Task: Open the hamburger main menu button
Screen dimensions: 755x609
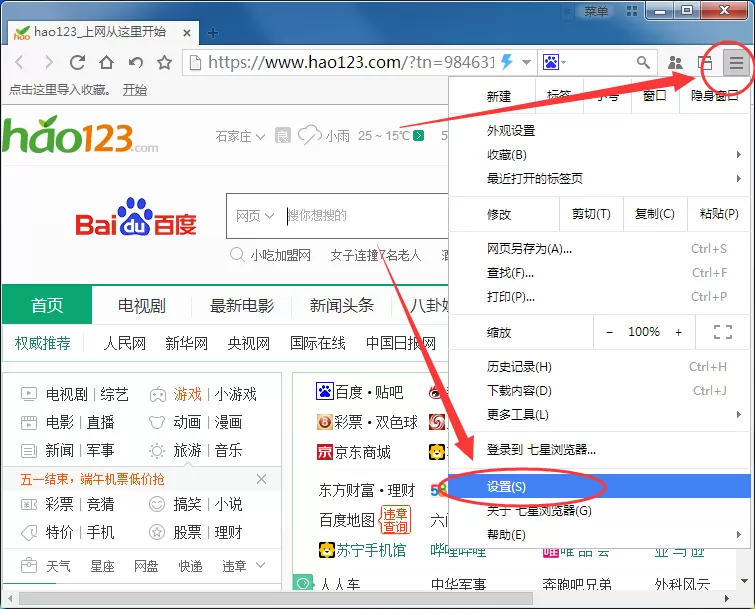Action: coord(736,63)
